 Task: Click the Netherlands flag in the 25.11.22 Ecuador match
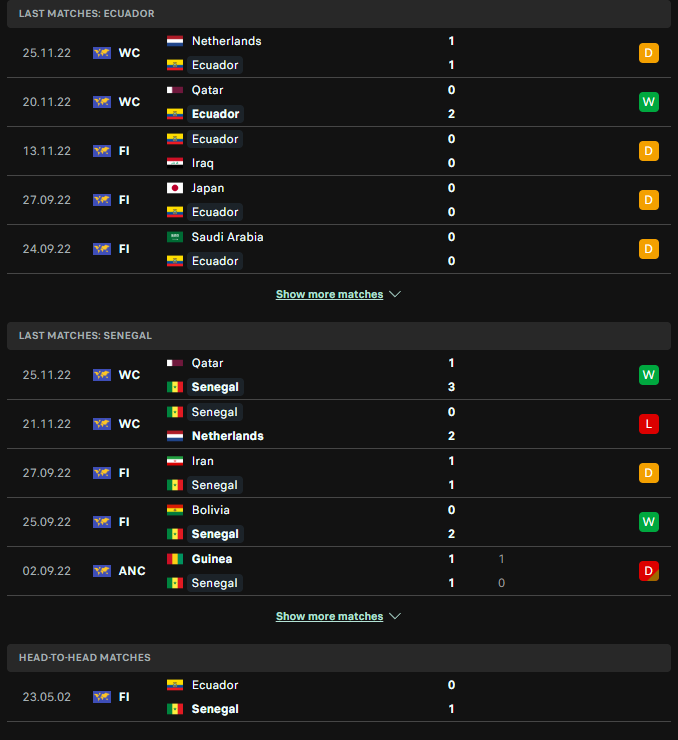[x=175, y=41]
